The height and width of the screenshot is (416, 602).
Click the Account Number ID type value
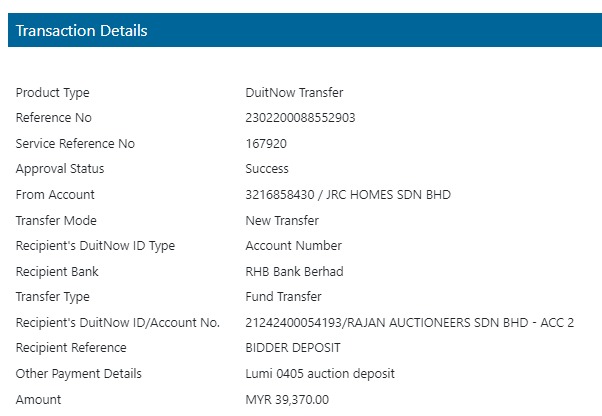click(x=294, y=246)
